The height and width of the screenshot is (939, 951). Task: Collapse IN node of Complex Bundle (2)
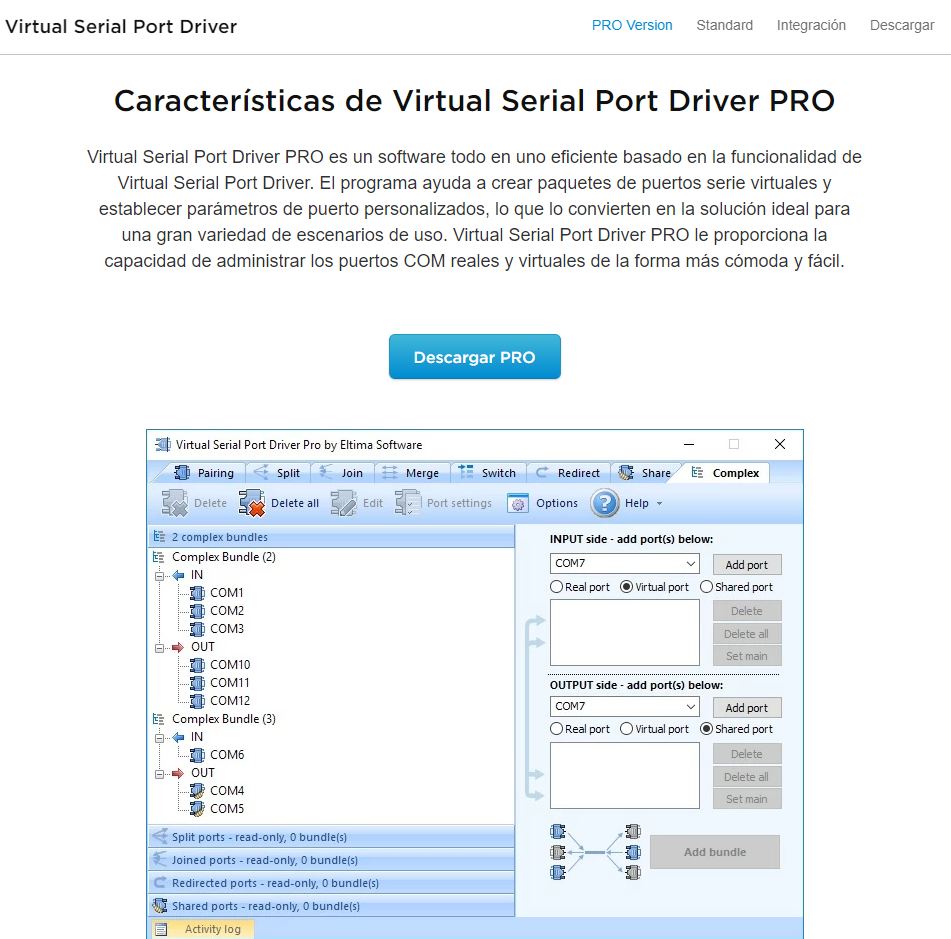click(159, 576)
